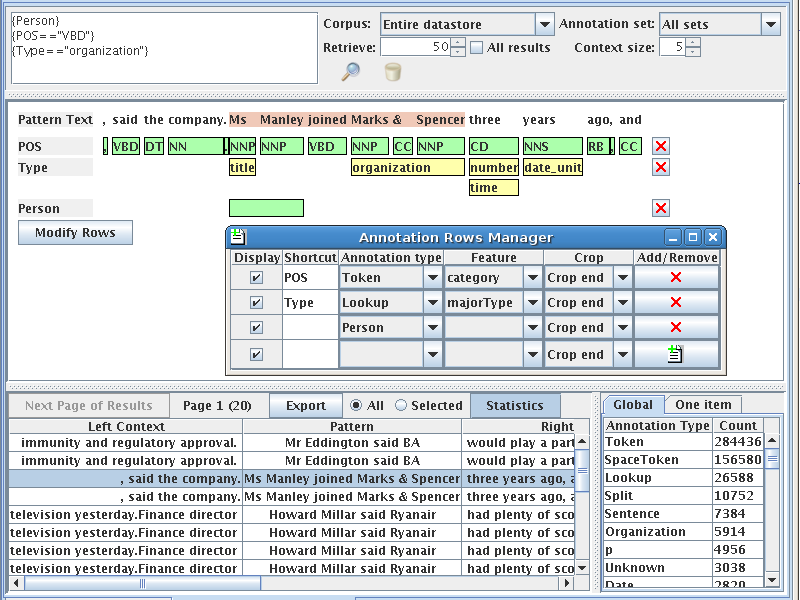Open the empty annotation type dropdown in last row
This screenshot has height=600, width=800.
[x=433, y=354]
